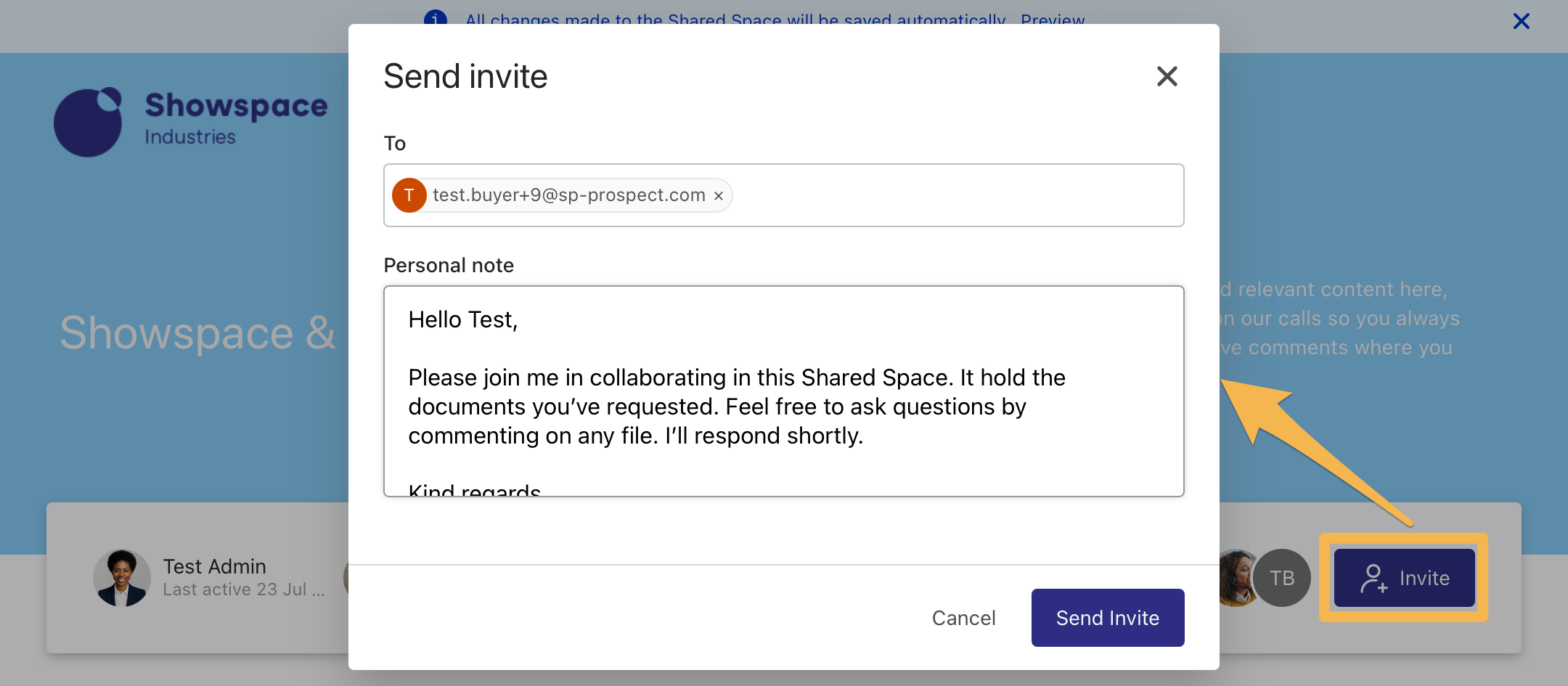Click the headset-wearing teammate avatar next to TB
The width and height of the screenshot is (1568, 686).
1237,578
